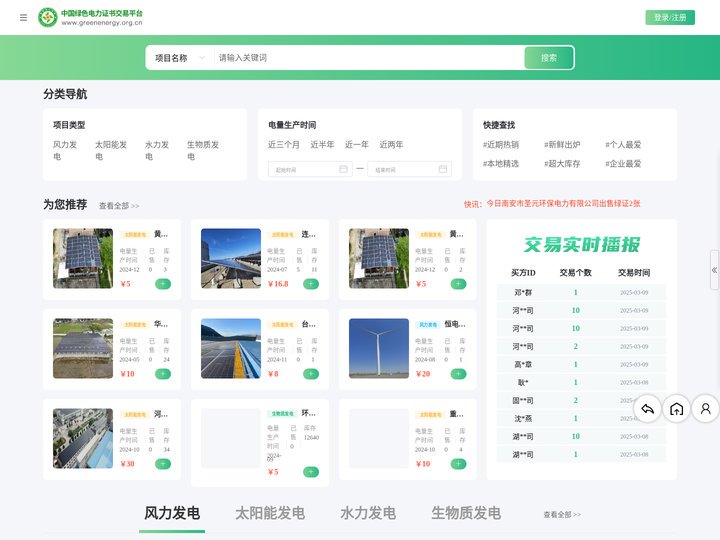The height and width of the screenshot is (540, 720).
Task: Choose #新鲜出炉 quick filter
Action: click(562, 145)
